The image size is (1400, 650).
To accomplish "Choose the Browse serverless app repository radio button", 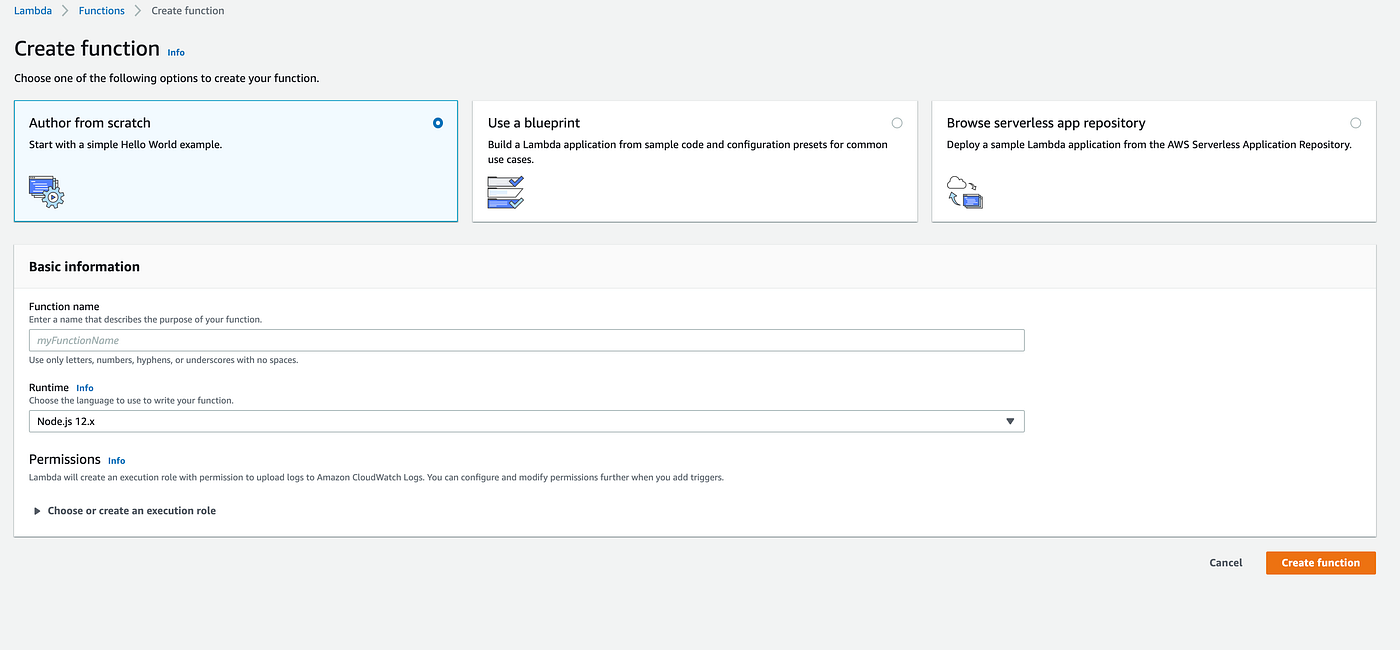I will [x=1356, y=122].
